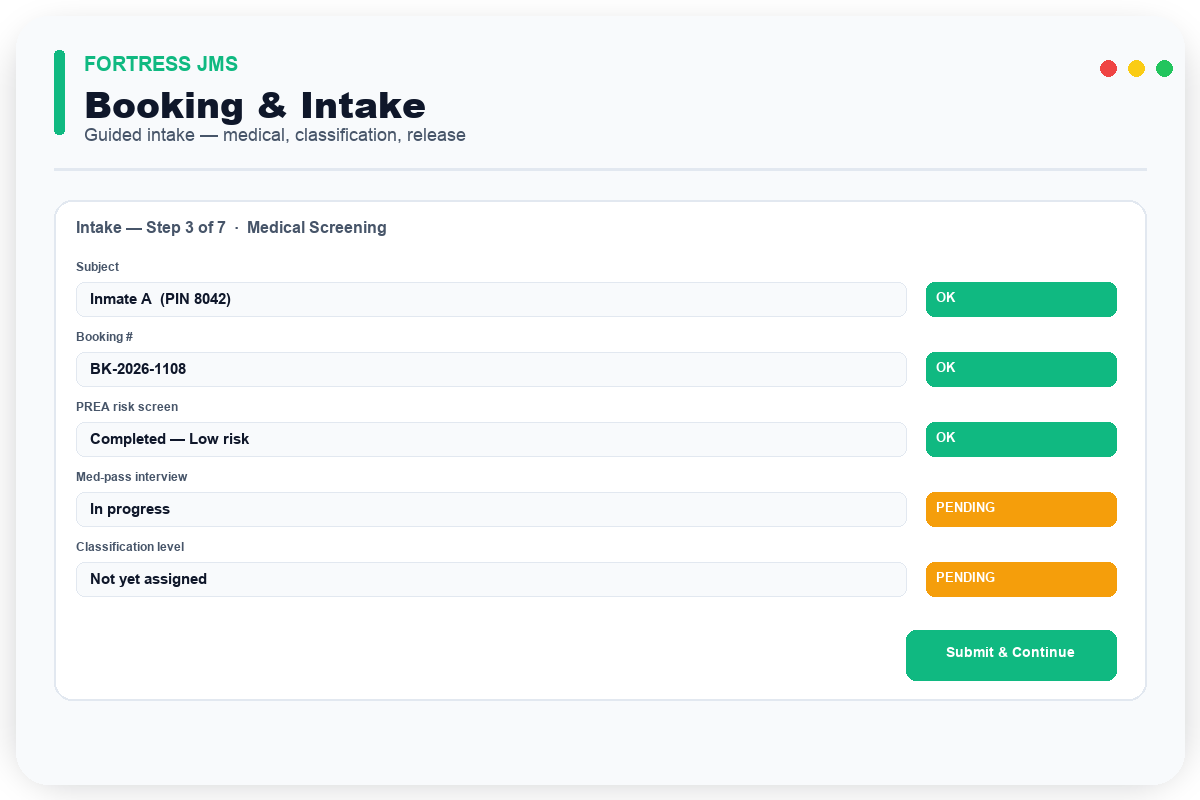Click the PREA risk screen field
The height and width of the screenshot is (800, 1200).
pyautogui.click(x=491, y=439)
